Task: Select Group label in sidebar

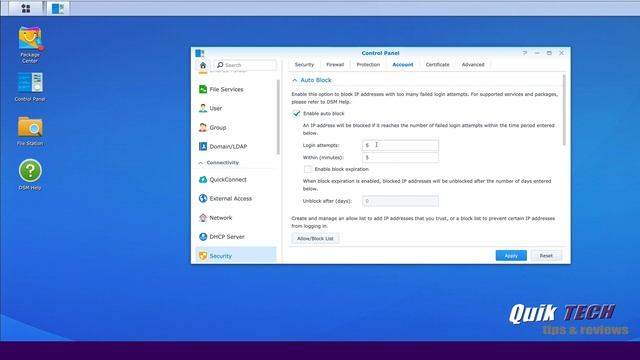Action: [218, 127]
